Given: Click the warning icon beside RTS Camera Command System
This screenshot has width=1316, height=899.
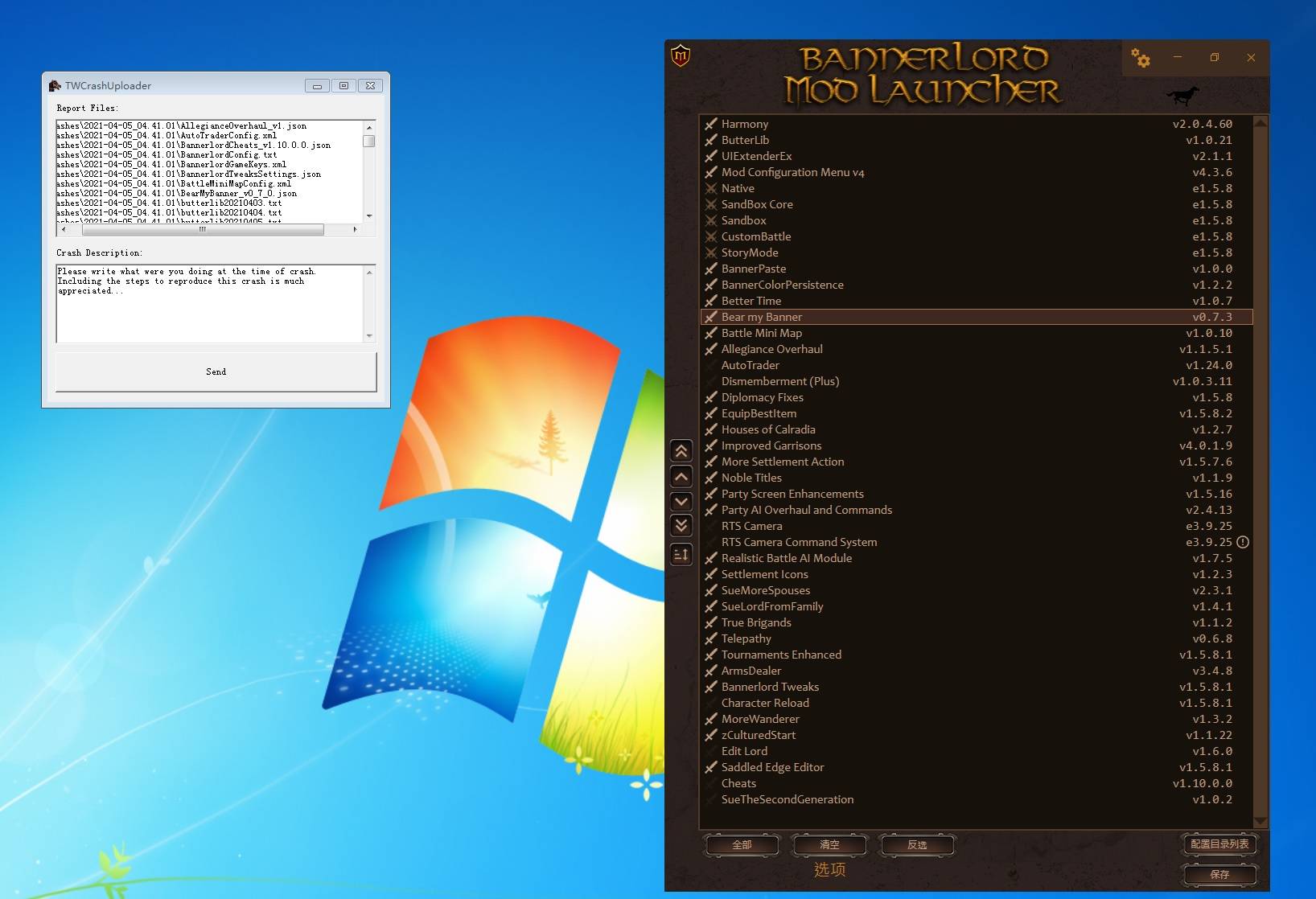Looking at the screenshot, I should point(1243,542).
